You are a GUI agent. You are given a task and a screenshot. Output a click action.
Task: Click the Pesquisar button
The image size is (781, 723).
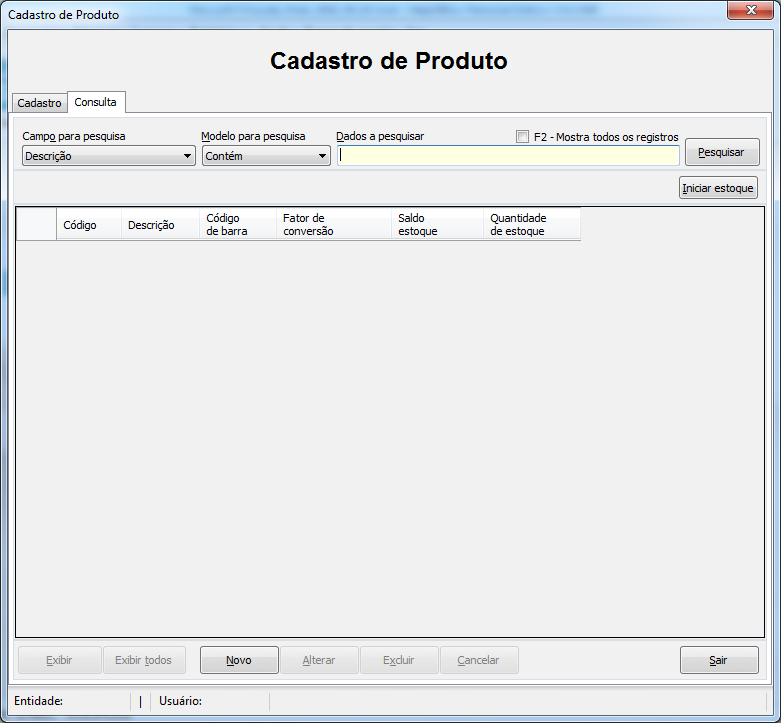[x=722, y=152]
